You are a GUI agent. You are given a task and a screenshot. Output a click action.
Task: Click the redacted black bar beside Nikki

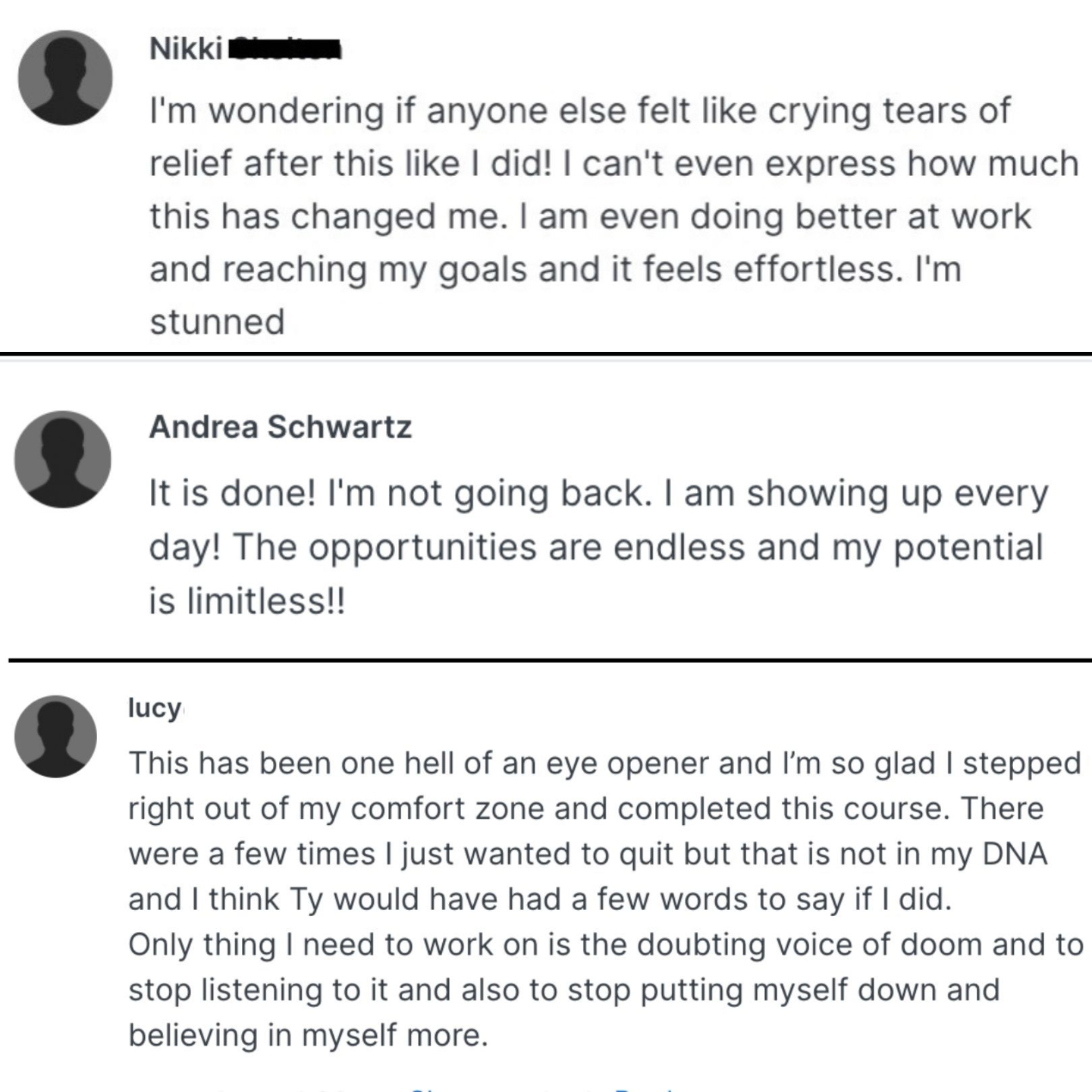coord(284,50)
